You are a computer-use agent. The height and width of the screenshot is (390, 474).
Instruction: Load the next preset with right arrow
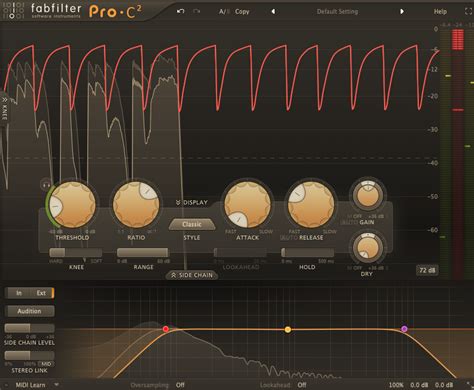tap(402, 11)
